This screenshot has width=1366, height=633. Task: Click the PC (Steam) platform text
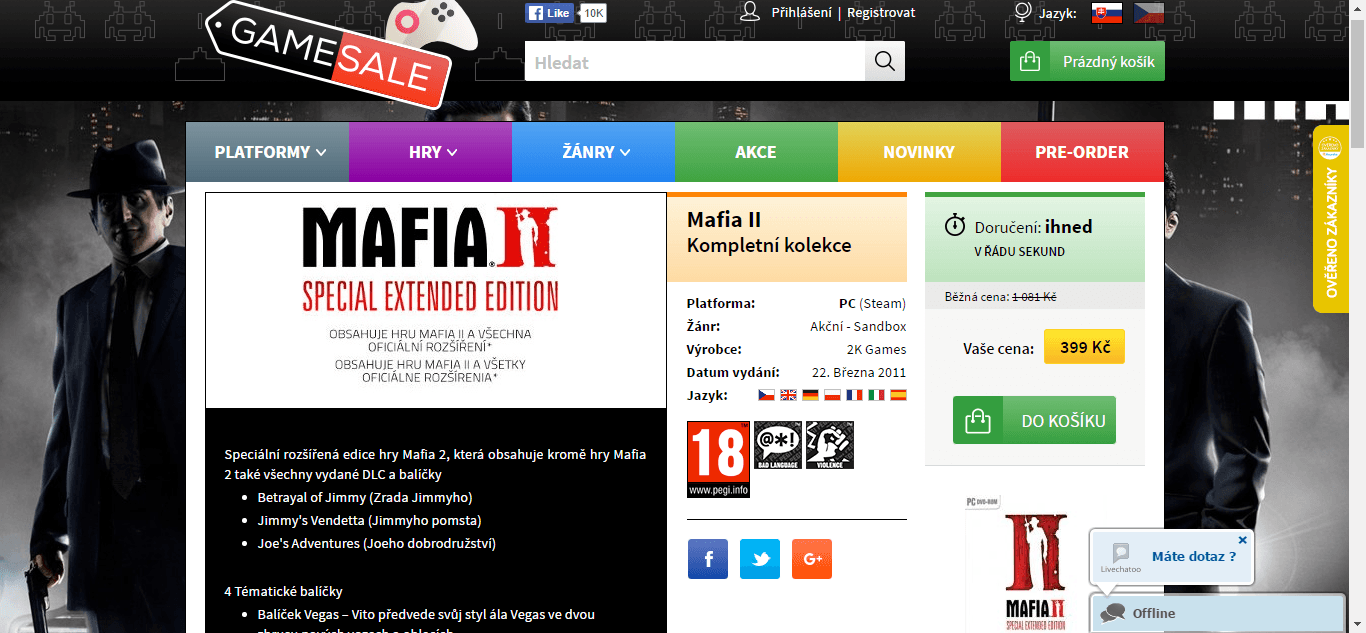coord(873,303)
